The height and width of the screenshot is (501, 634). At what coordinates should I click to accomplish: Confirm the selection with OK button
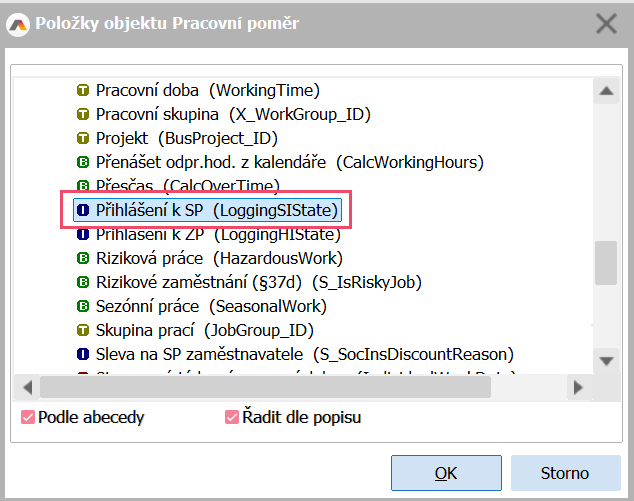pos(446,472)
